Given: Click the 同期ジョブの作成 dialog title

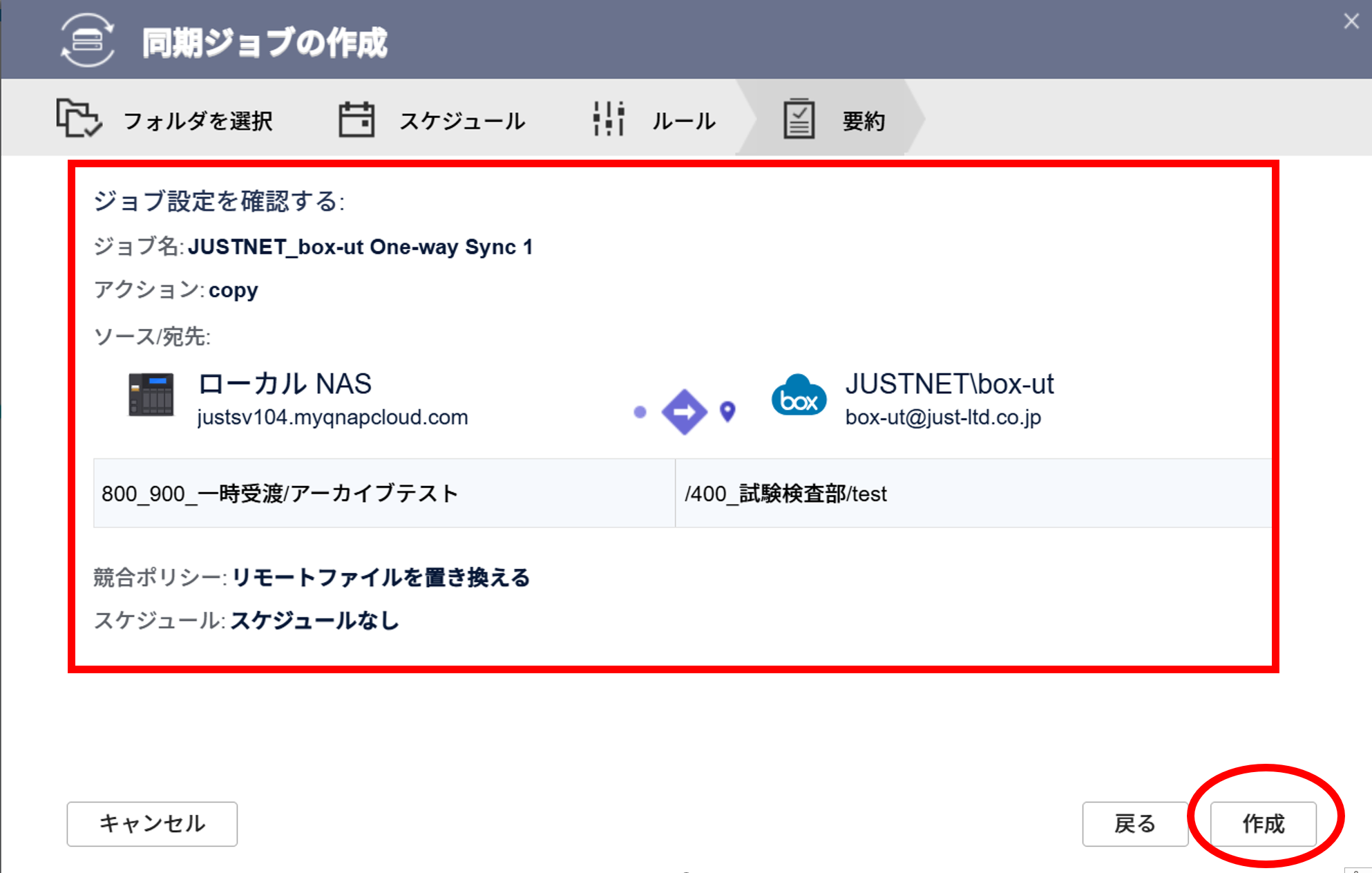Looking at the screenshot, I should [265, 43].
